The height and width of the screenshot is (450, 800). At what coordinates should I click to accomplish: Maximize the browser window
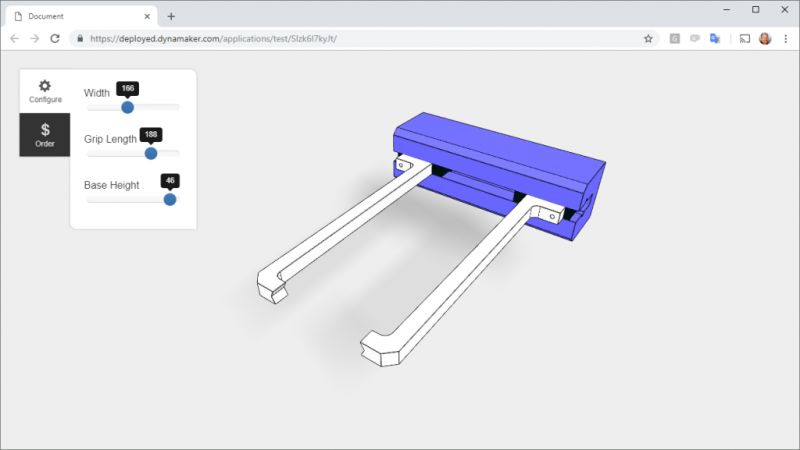756,10
